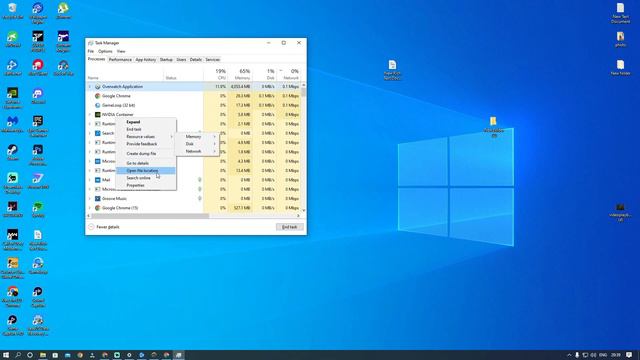
Task: Show hidden system tray icons chevron
Action: point(569,355)
